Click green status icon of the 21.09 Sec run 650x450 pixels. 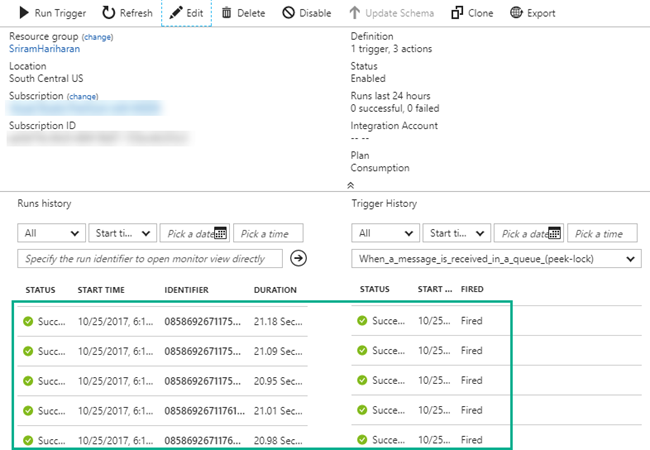[x=28, y=351]
